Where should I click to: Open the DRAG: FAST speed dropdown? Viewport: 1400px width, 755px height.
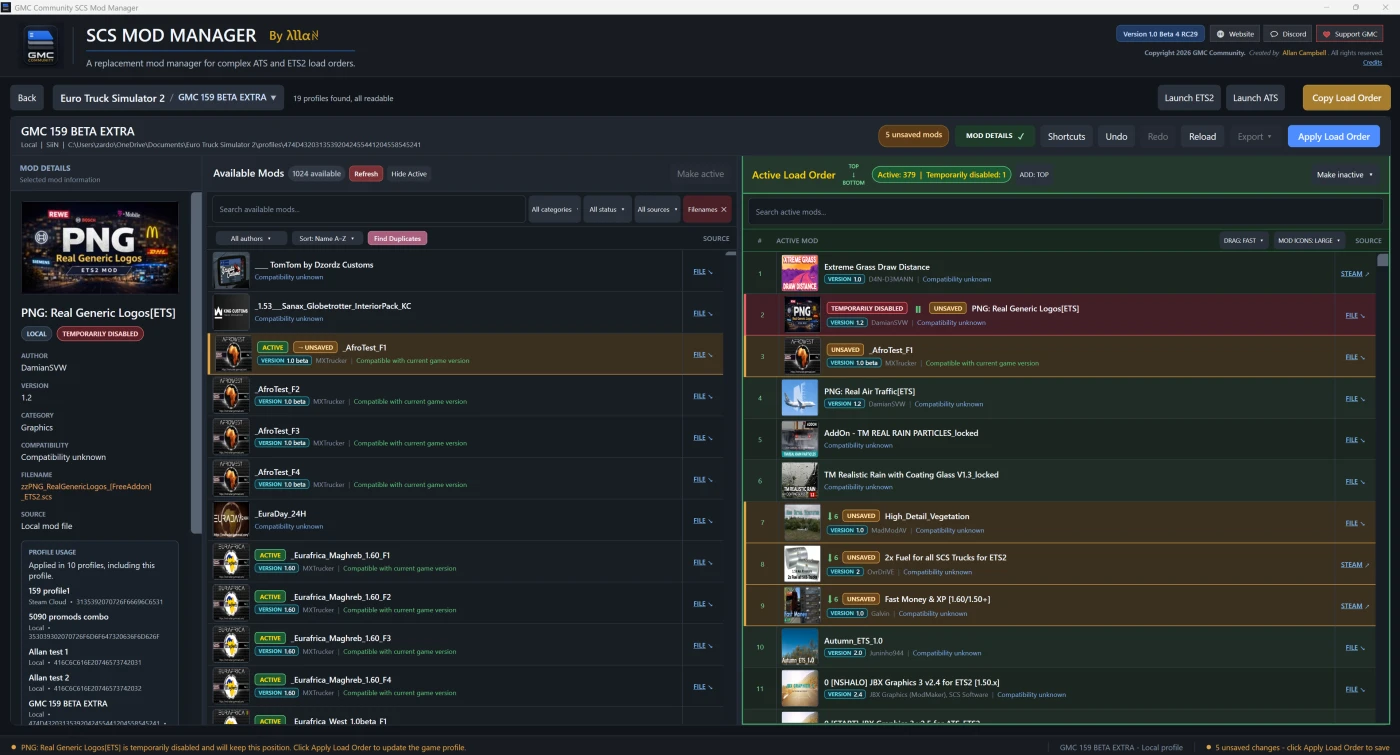(x=1243, y=240)
